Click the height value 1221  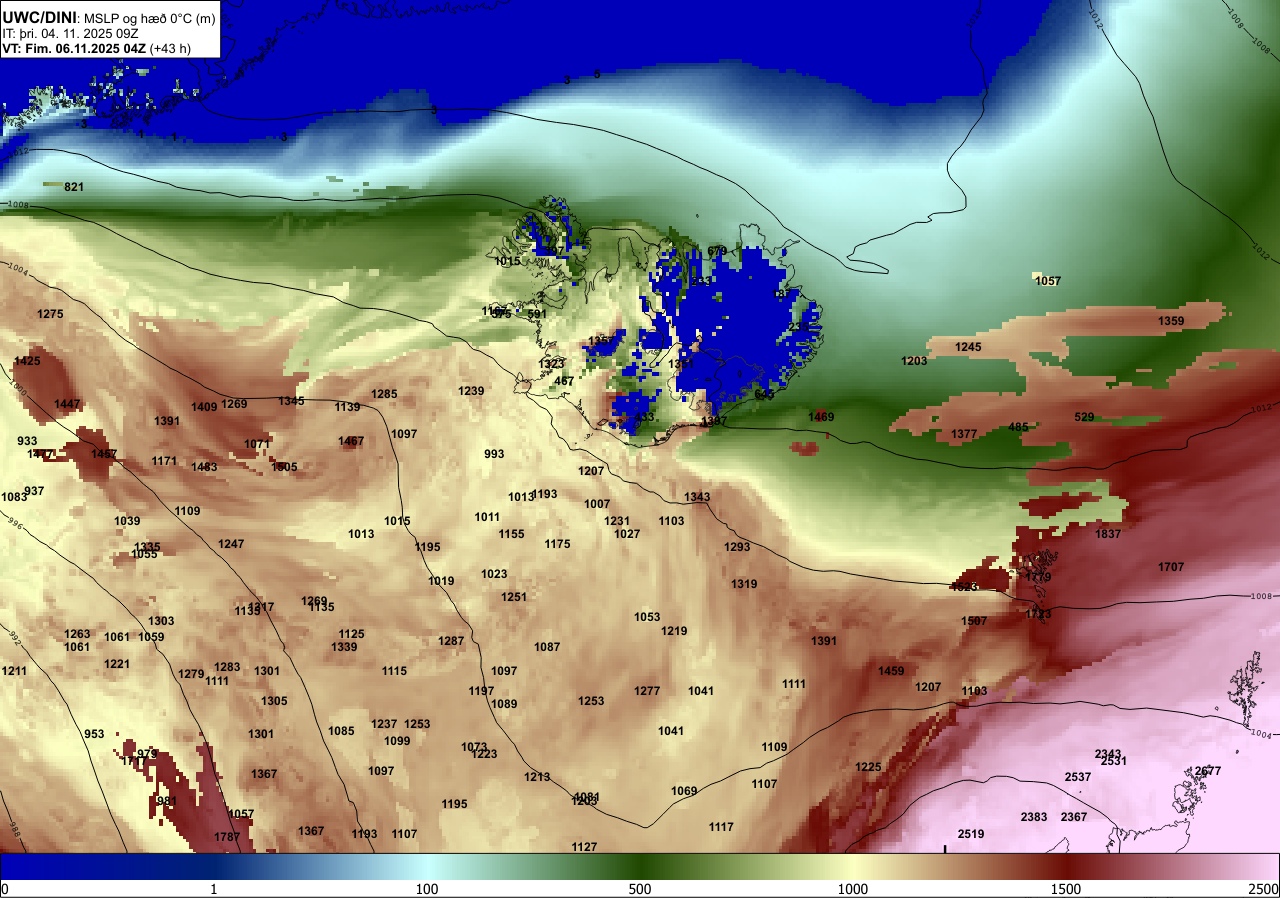point(117,664)
